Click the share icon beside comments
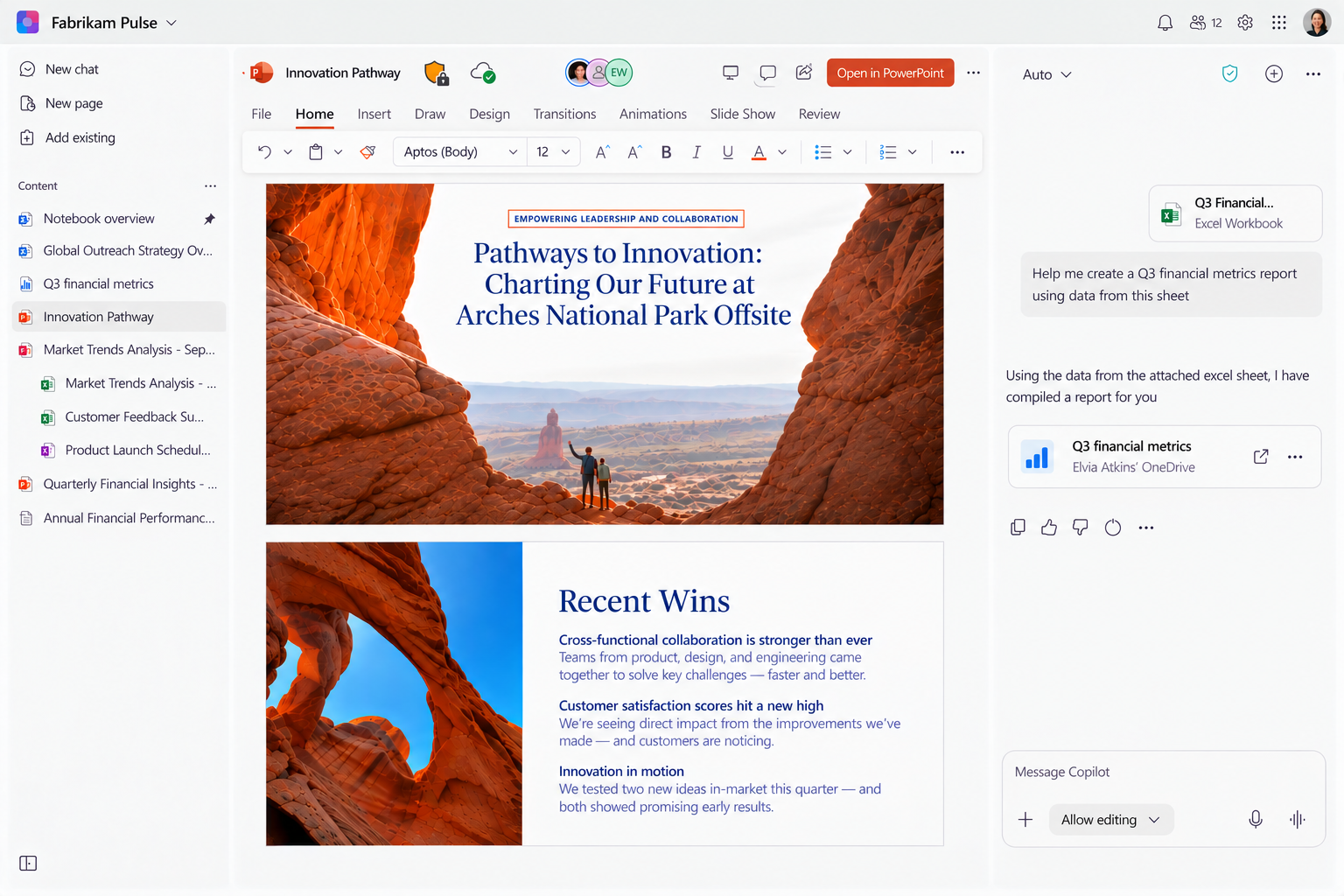 [x=804, y=73]
